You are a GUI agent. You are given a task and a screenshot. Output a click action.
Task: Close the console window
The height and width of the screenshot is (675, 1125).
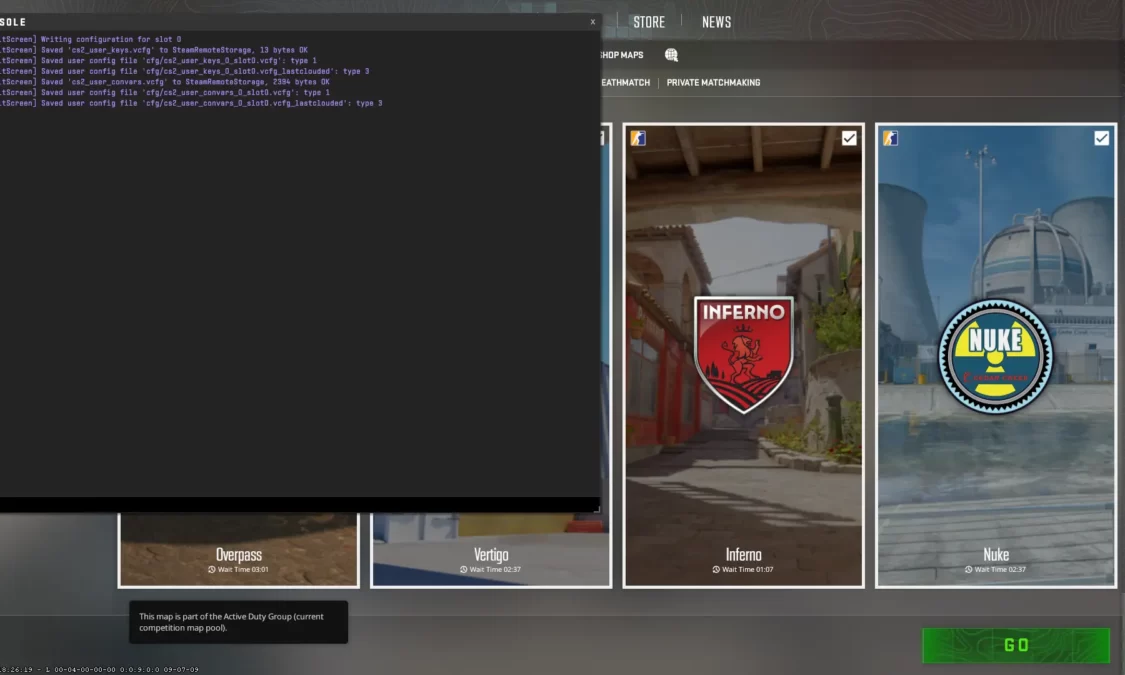pyautogui.click(x=593, y=22)
